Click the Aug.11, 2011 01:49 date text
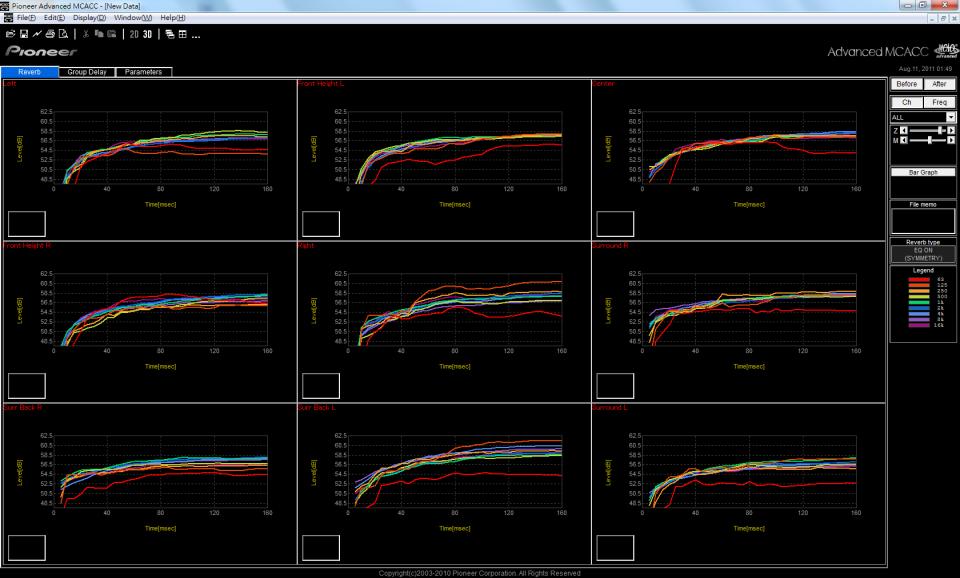 [925, 69]
